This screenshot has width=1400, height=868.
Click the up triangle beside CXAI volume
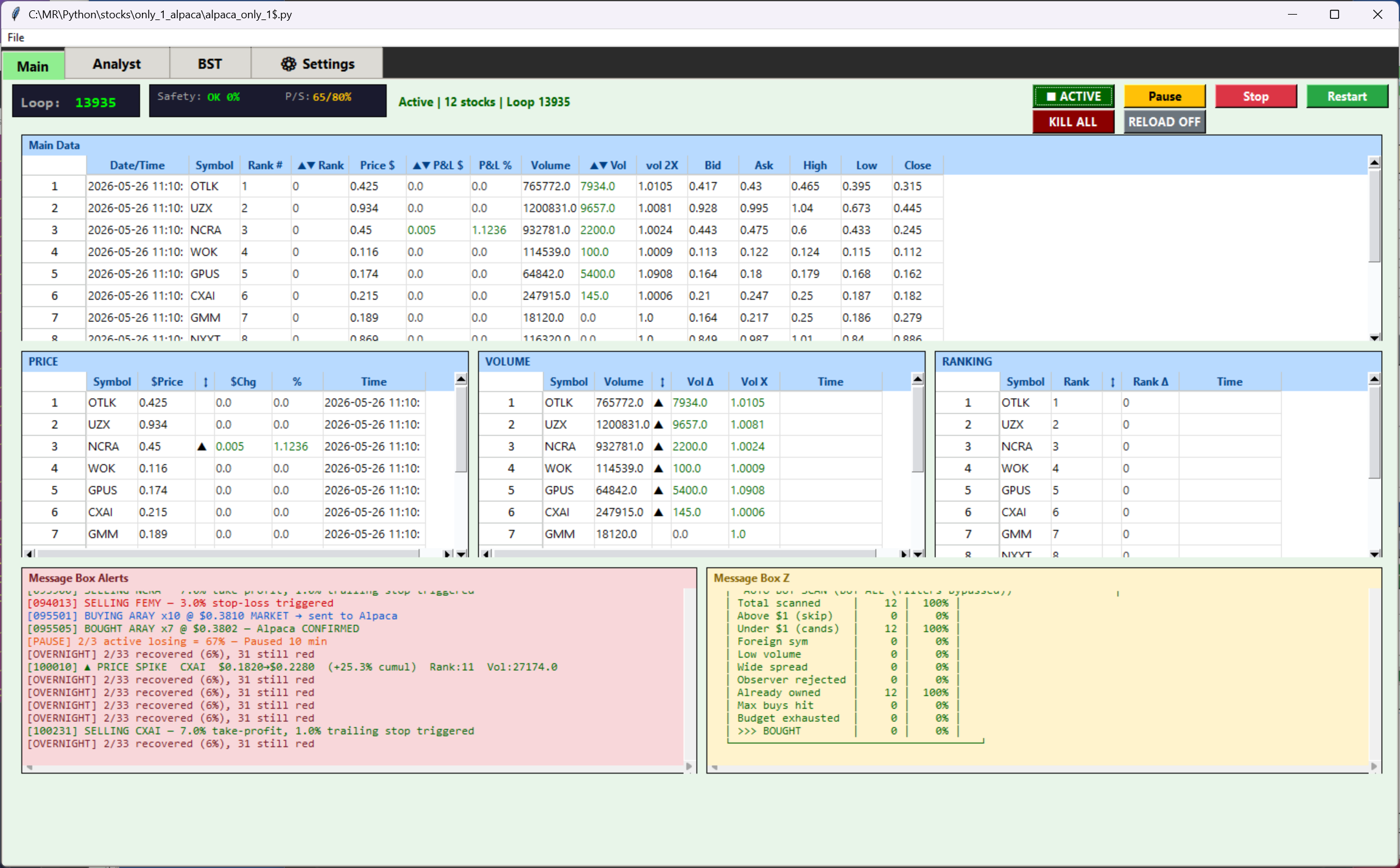(x=658, y=513)
